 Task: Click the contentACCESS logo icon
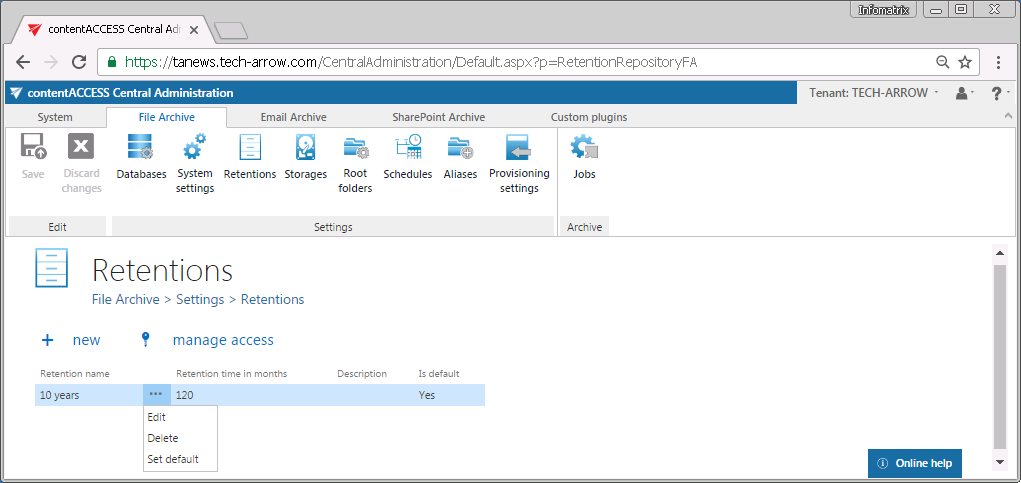(x=16, y=93)
